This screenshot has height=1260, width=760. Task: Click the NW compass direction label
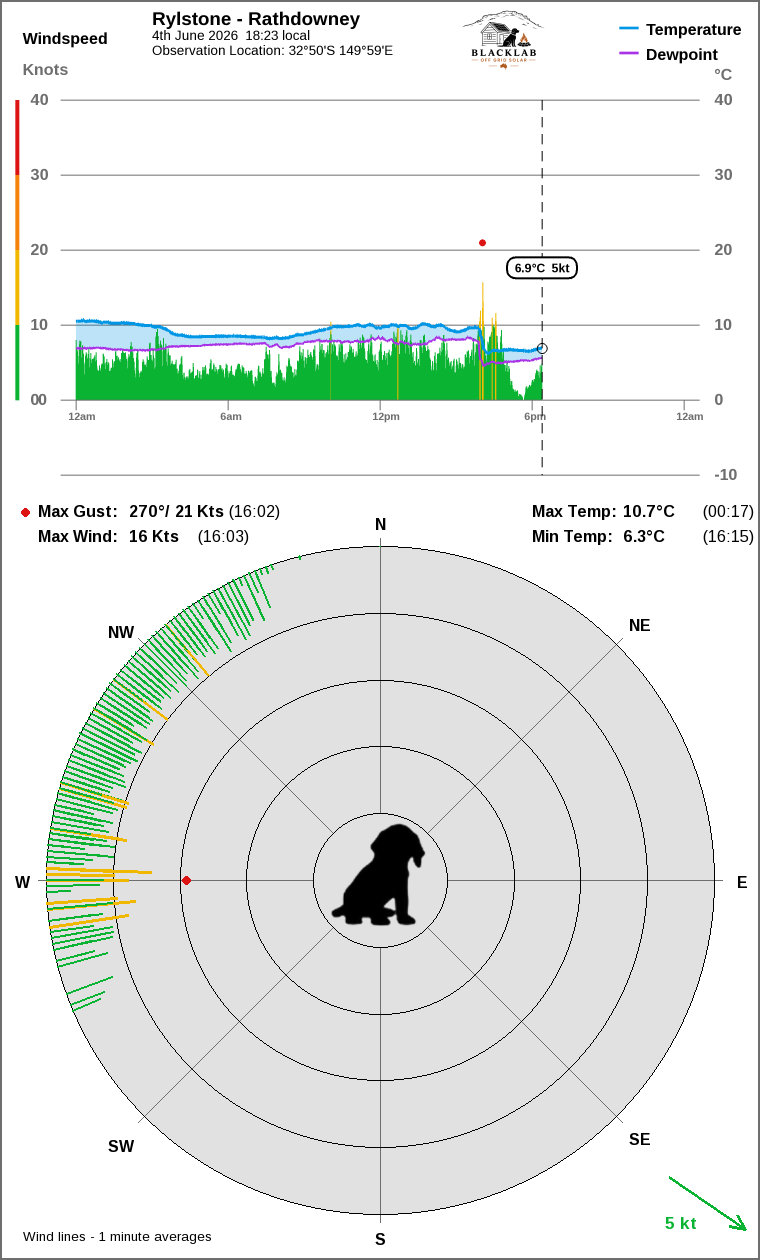pyautogui.click(x=121, y=633)
